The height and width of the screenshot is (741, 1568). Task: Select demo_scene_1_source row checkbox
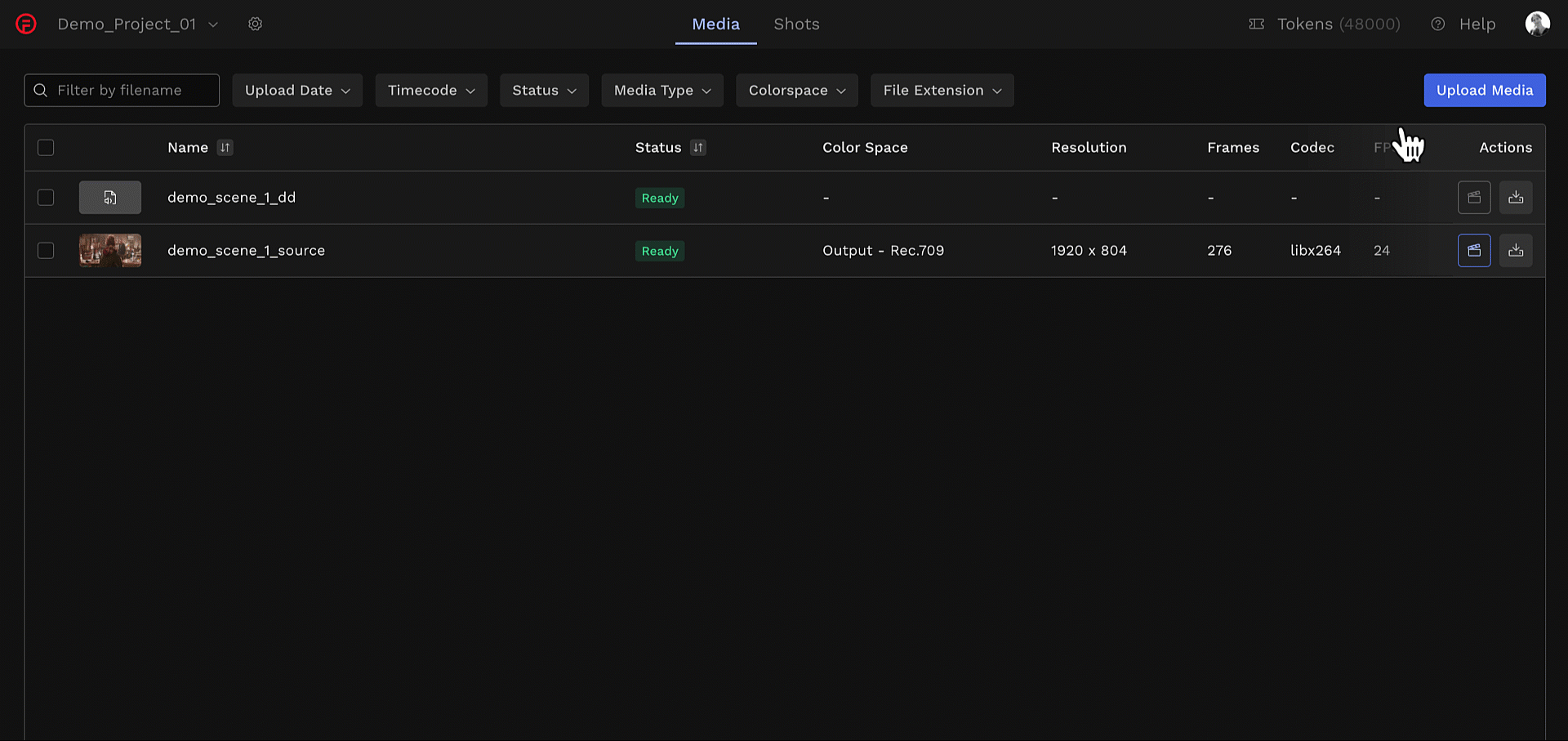46,251
